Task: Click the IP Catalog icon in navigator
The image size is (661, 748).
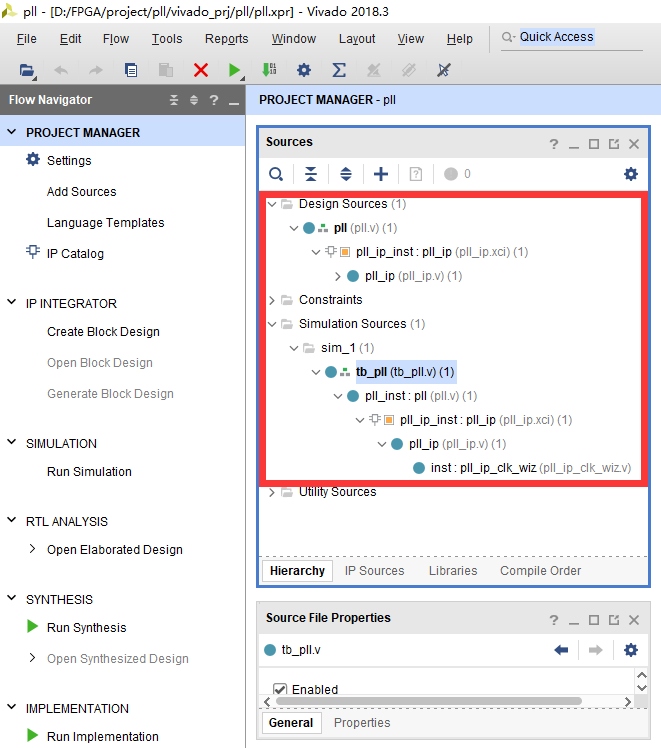Action: pos(33,252)
